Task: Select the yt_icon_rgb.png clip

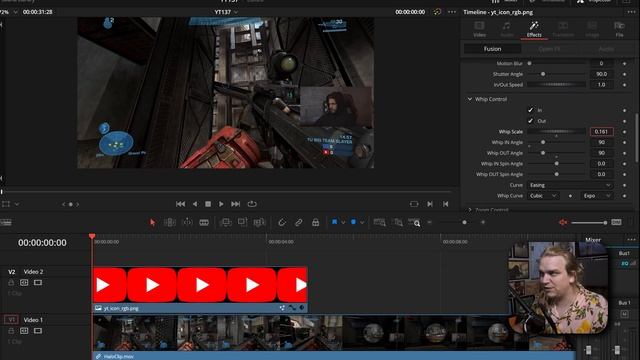Action: tap(200, 290)
